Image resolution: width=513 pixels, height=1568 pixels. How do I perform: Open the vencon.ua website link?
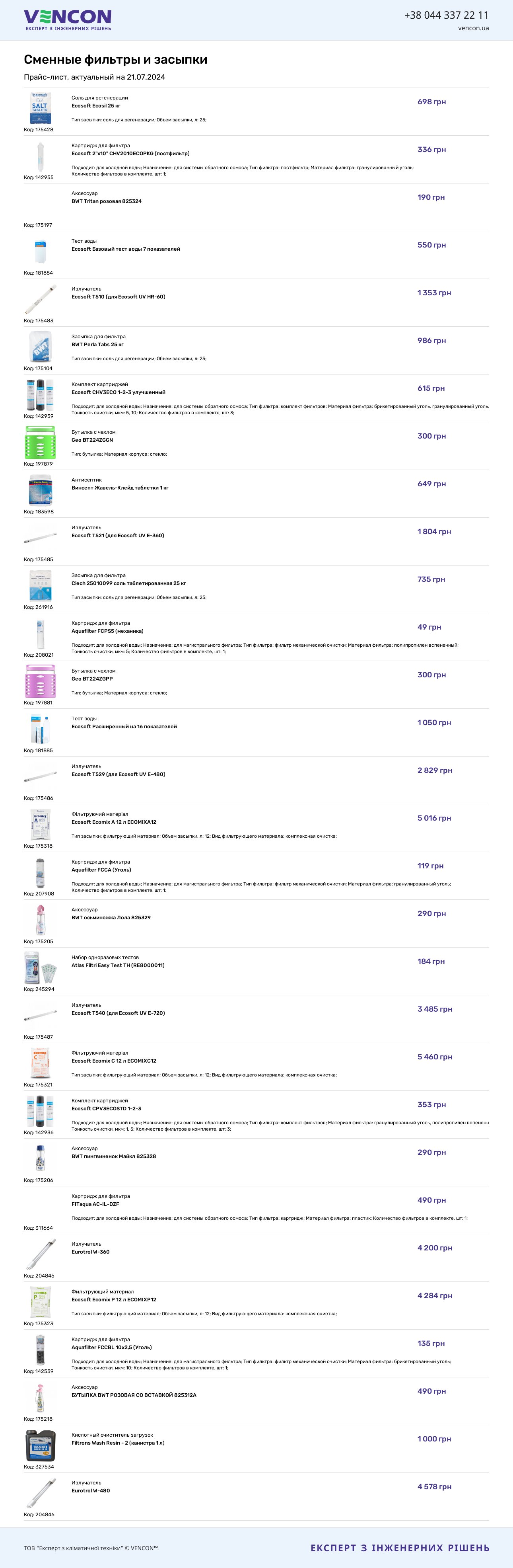tap(474, 28)
